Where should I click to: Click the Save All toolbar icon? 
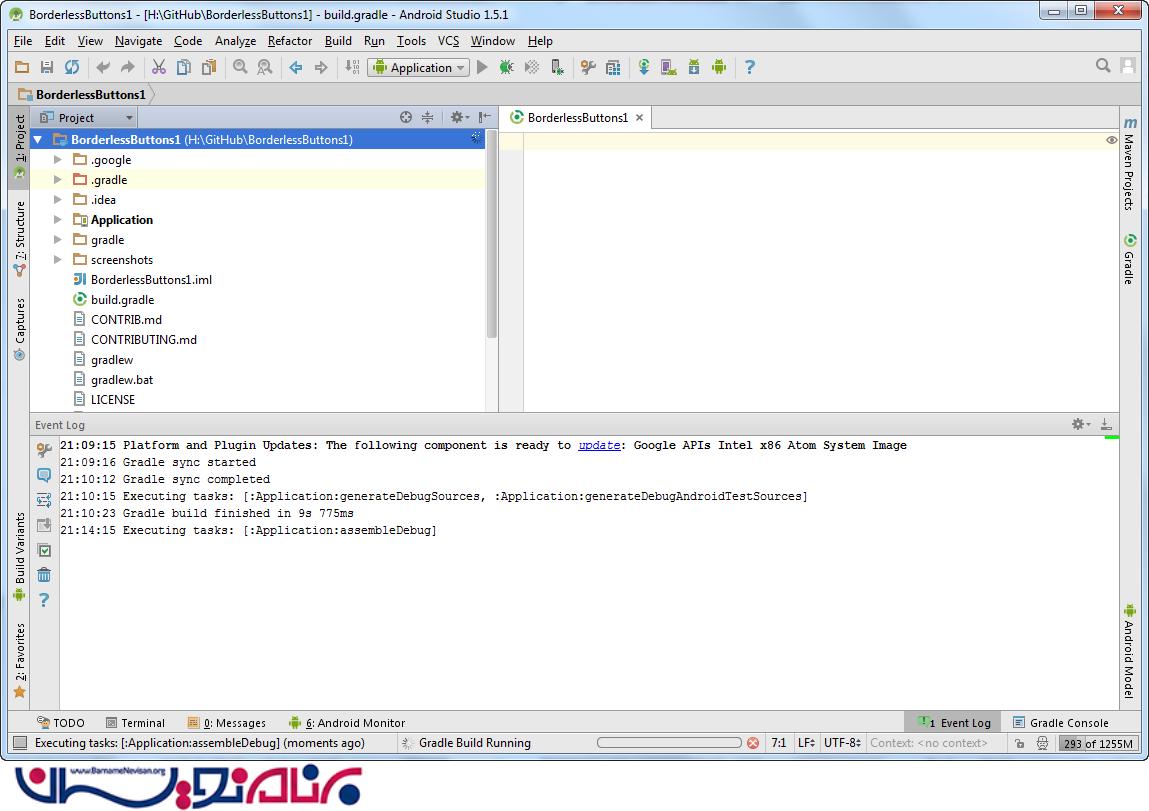pyautogui.click(x=47, y=67)
